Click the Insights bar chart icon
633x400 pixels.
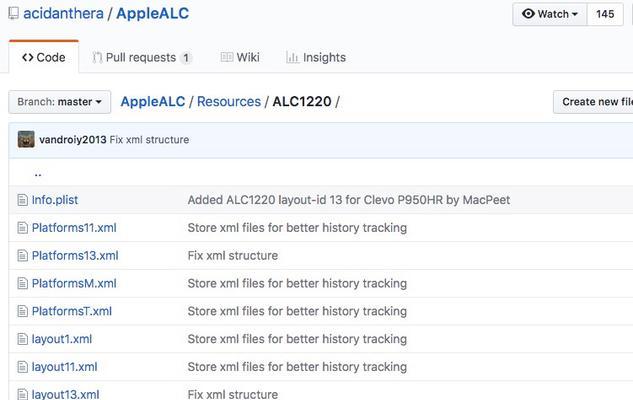pyautogui.click(x=292, y=58)
